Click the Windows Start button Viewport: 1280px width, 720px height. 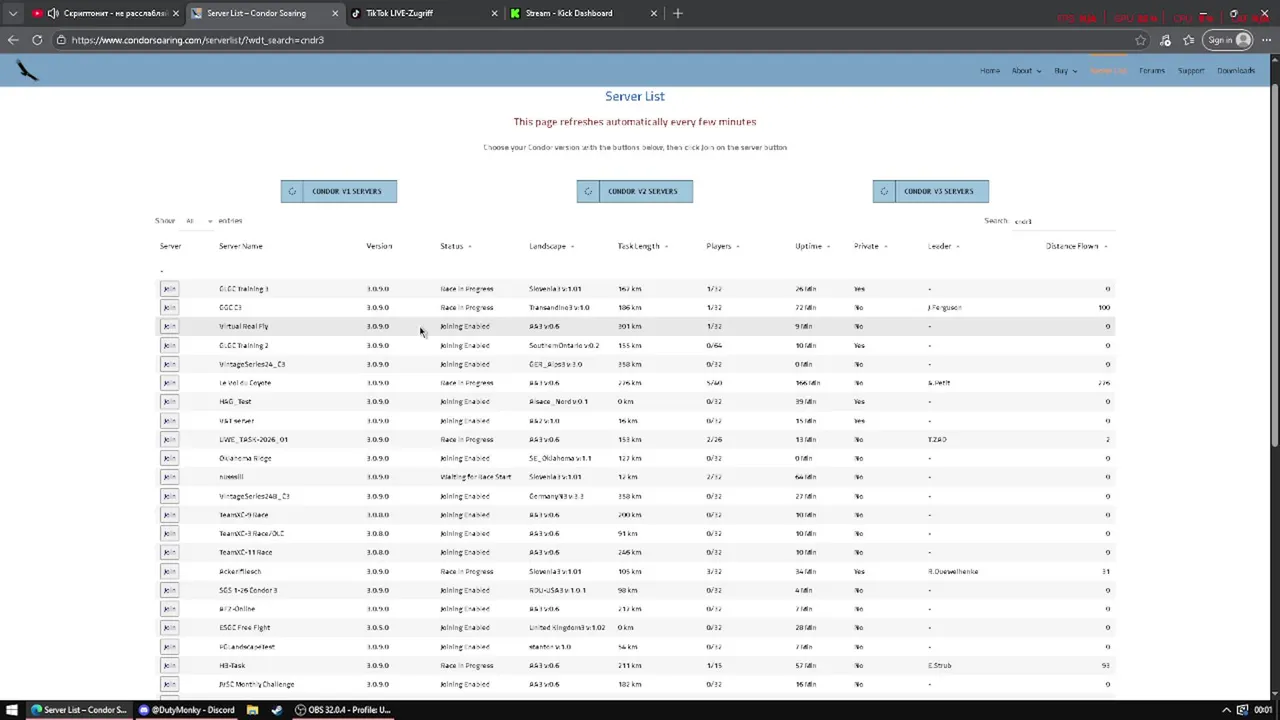tap(11, 710)
